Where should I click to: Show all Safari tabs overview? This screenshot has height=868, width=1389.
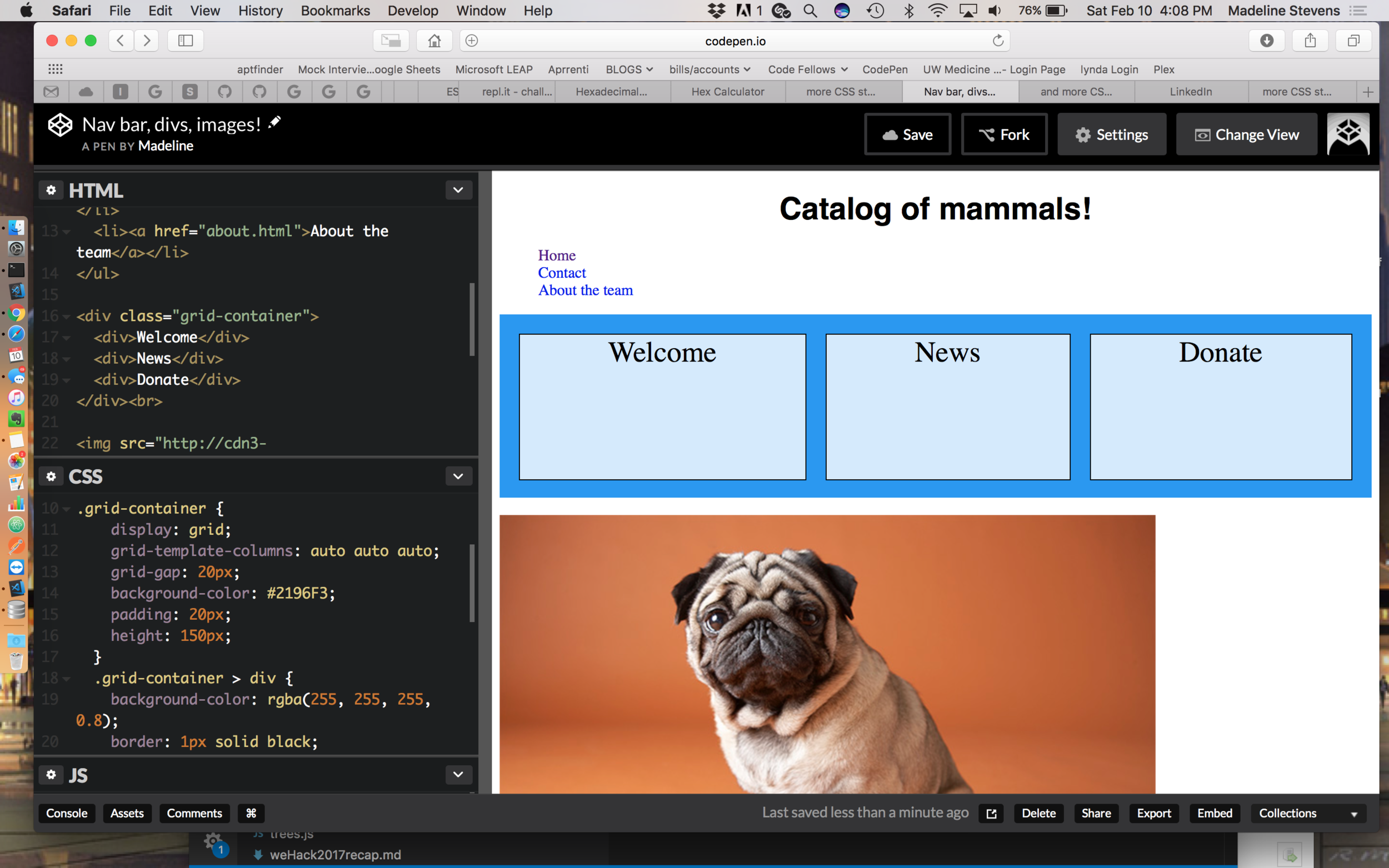point(1353,40)
